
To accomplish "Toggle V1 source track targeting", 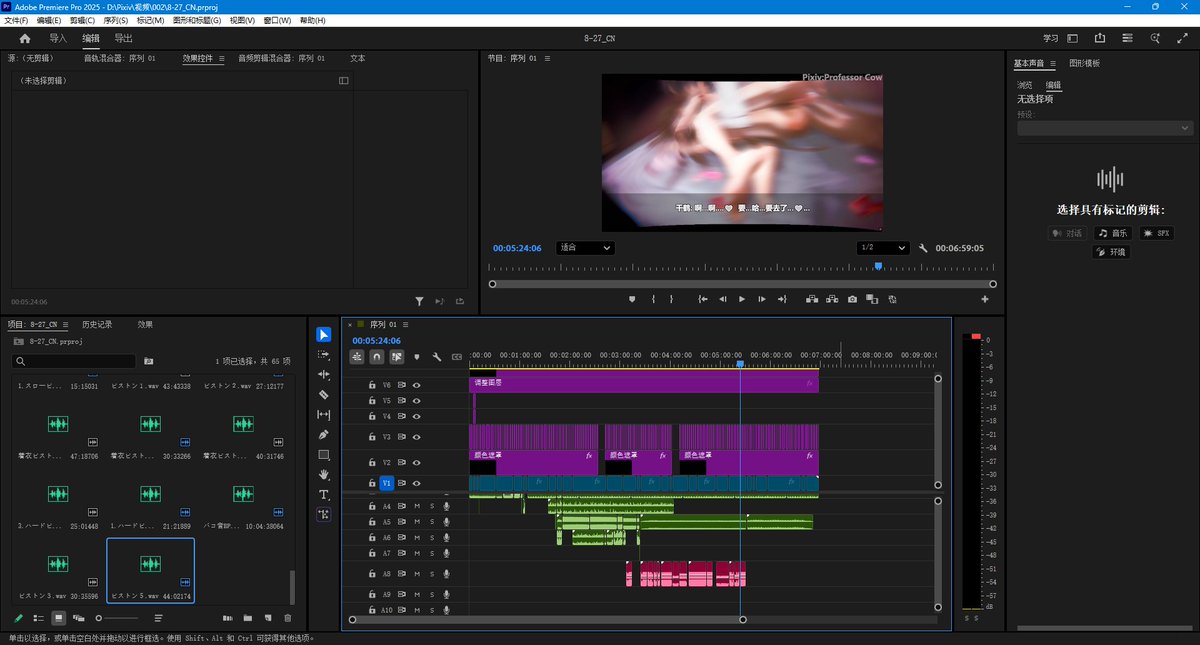I will [386, 483].
